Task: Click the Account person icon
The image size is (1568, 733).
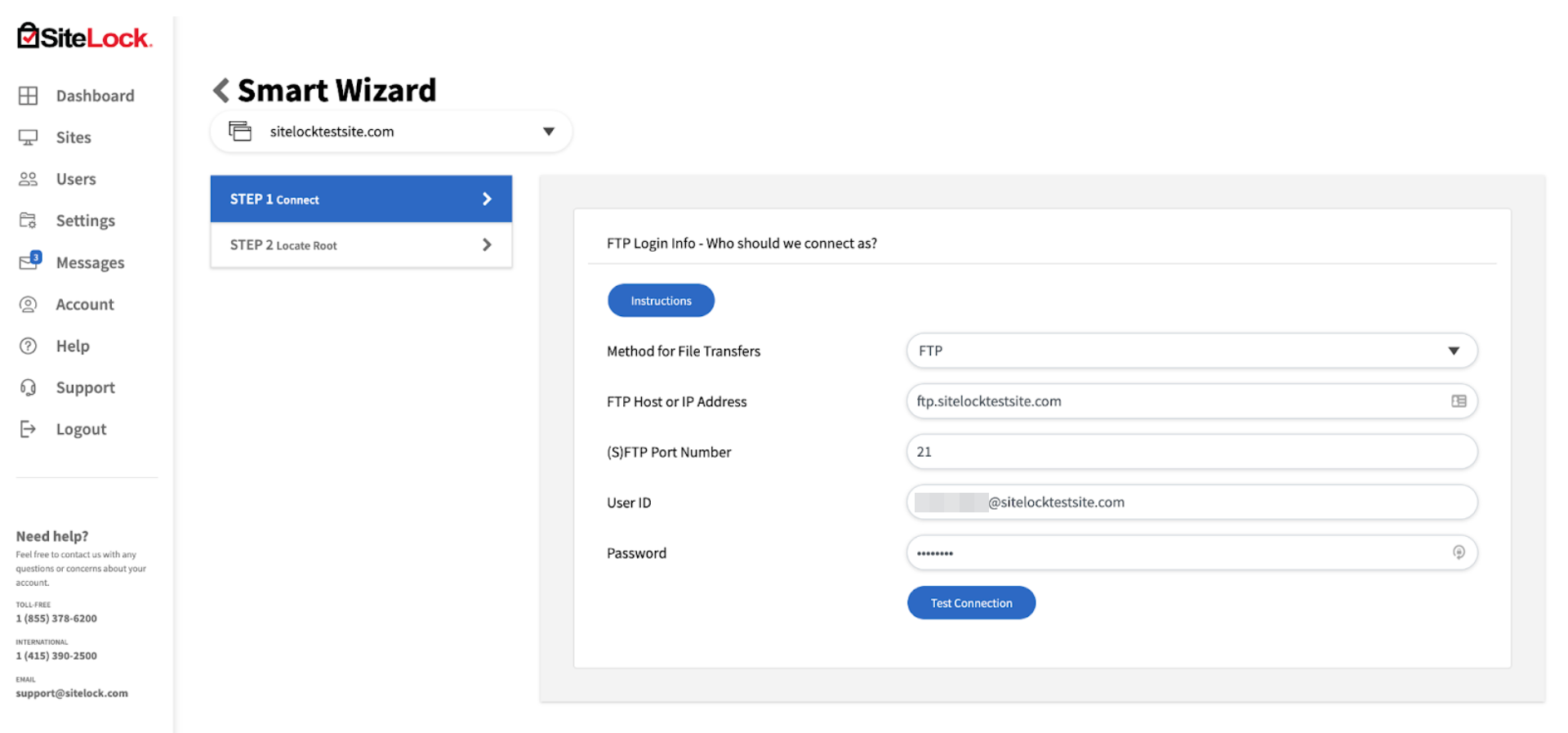Action: click(28, 304)
